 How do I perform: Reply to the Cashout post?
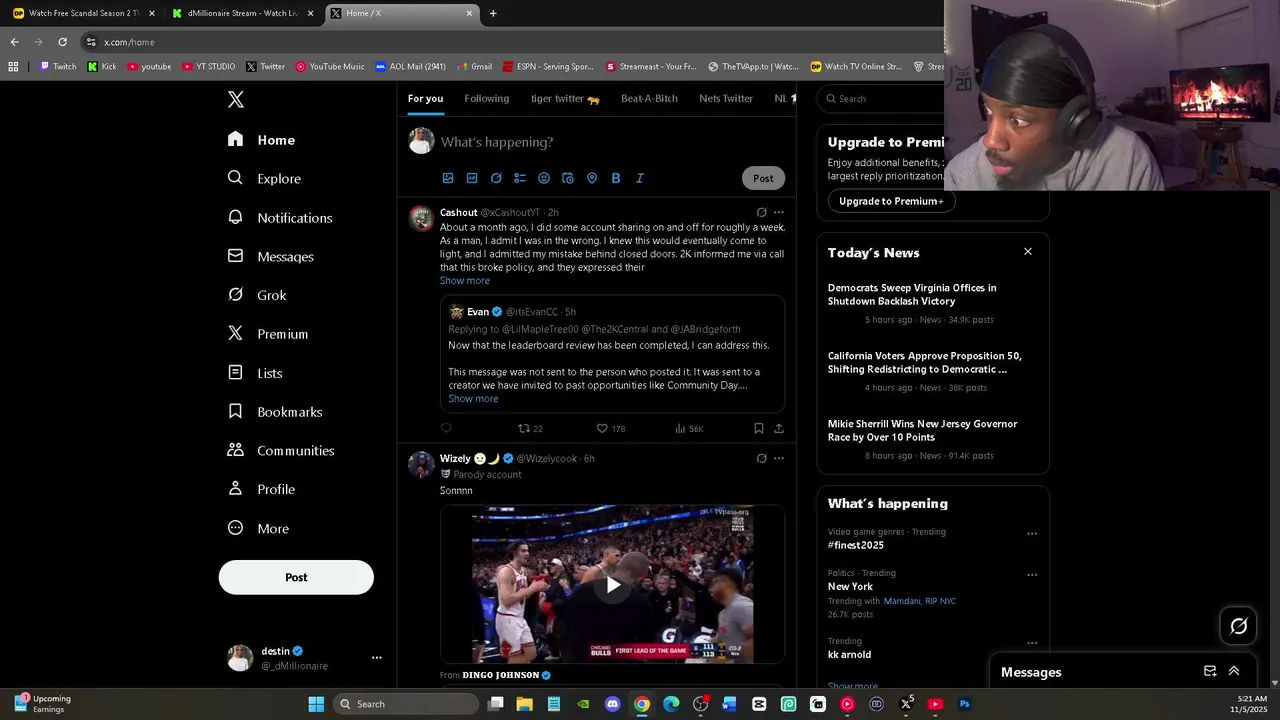pos(446,428)
